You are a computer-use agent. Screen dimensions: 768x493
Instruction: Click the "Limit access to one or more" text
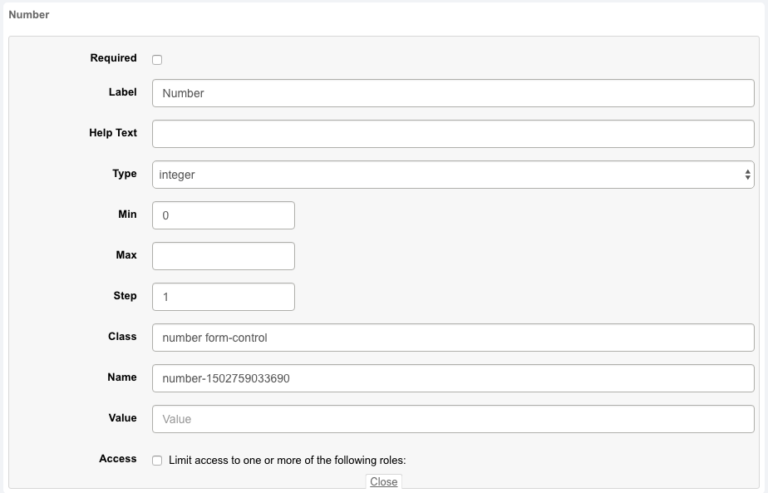(x=288, y=460)
